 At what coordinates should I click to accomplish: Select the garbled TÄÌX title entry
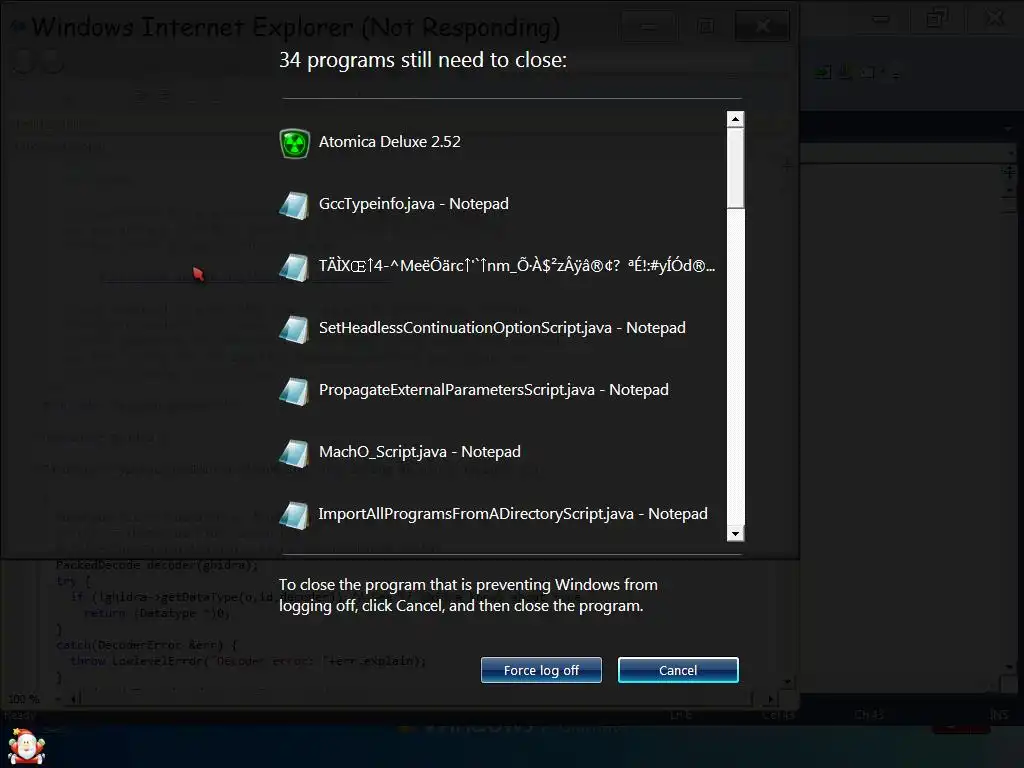coord(517,266)
